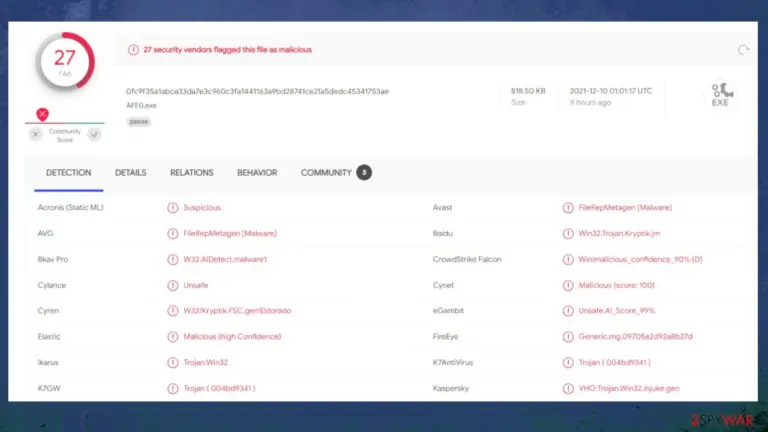Click the alert icon for FireEye result
This screenshot has width=768, height=432.
(568, 337)
